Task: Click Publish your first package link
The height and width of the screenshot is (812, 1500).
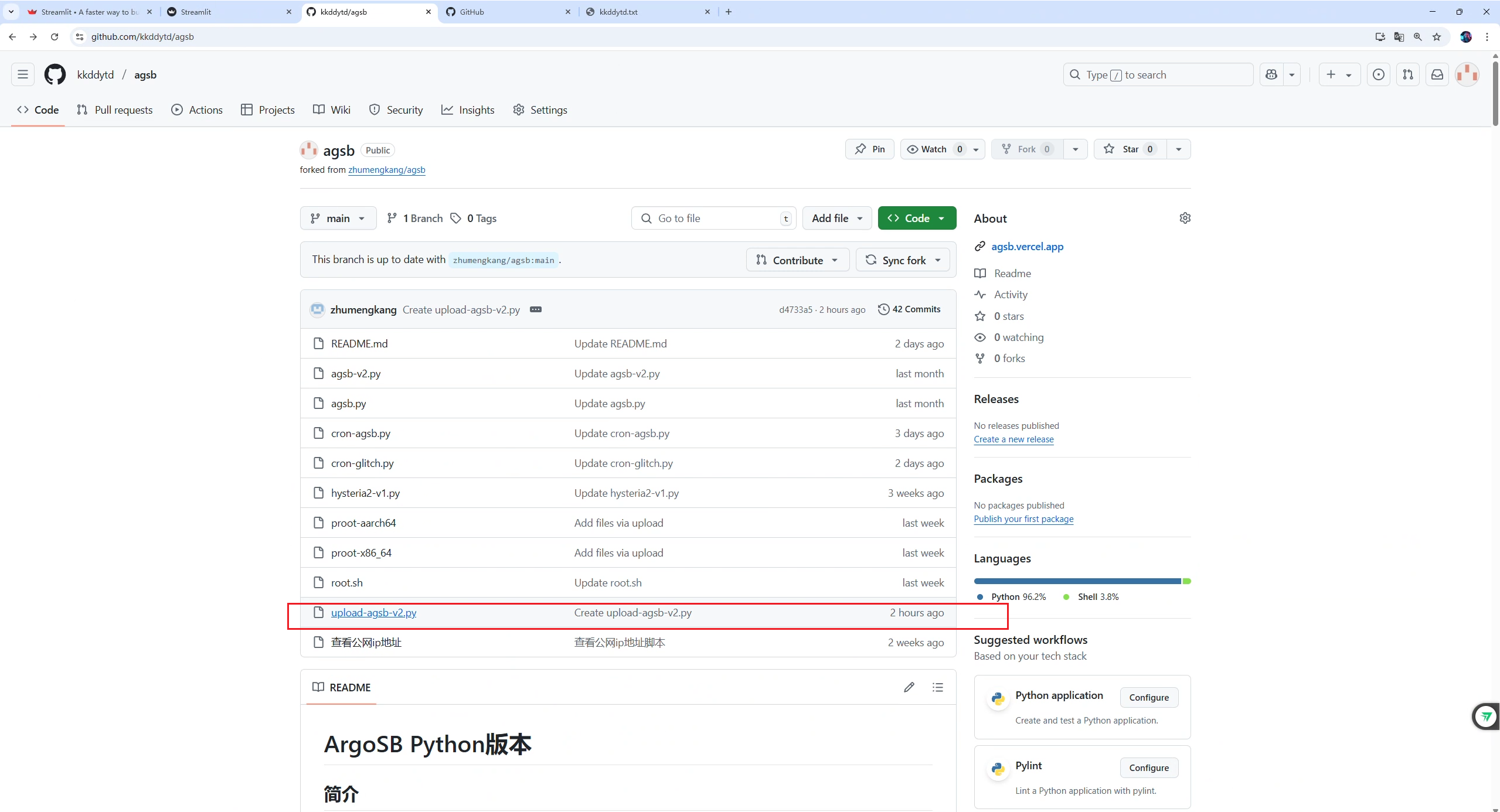Action: pyautogui.click(x=1023, y=519)
